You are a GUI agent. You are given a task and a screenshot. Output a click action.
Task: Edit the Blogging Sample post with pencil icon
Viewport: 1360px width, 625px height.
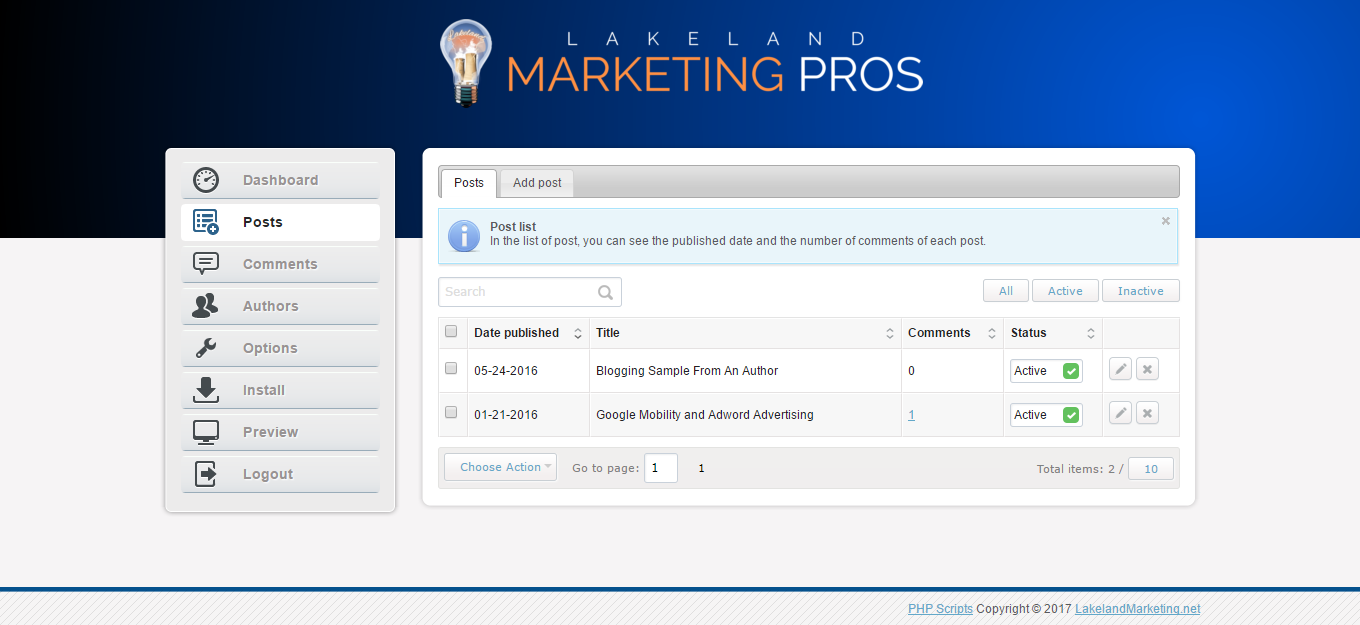[x=1120, y=370]
